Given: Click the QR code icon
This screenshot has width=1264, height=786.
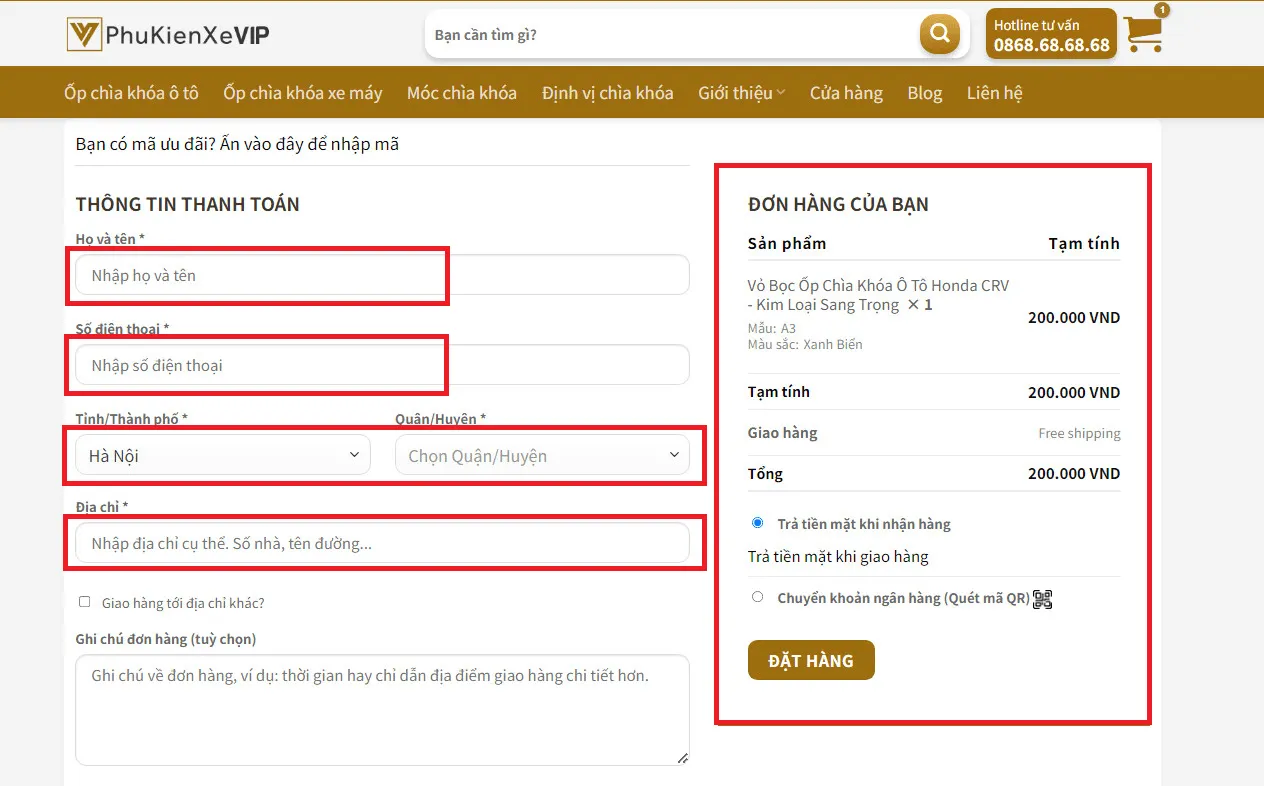Looking at the screenshot, I should tap(1043, 599).
